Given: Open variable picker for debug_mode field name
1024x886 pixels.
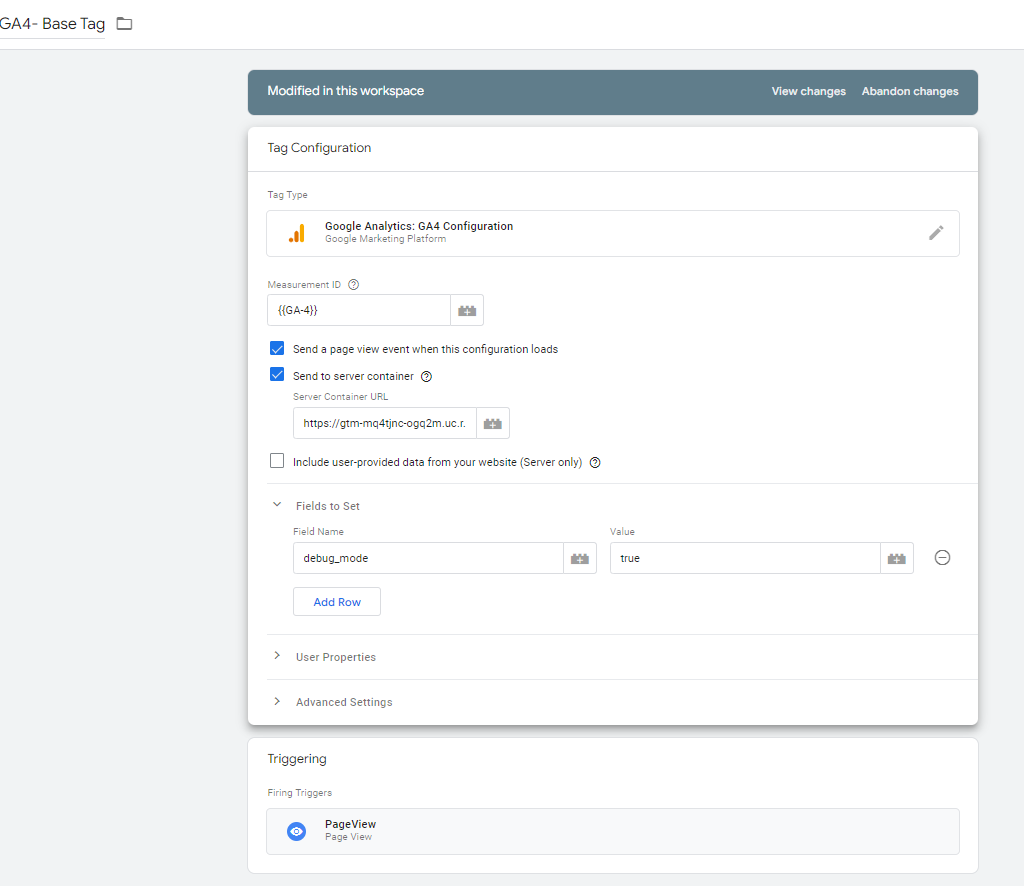Looking at the screenshot, I should pos(580,558).
